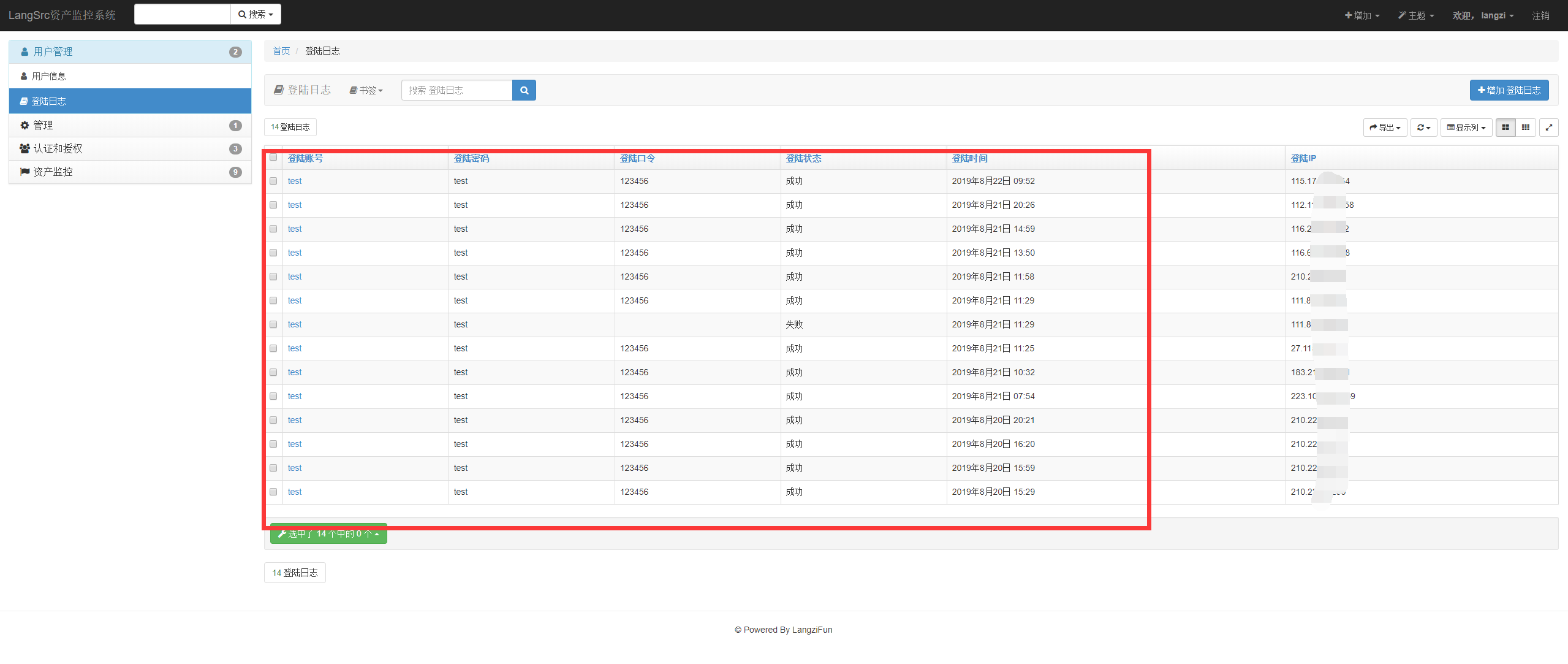Viewport: 1568px width, 664px height.
Task: Check the row dated 2019年8月22日 09:52
Action: click(273, 181)
